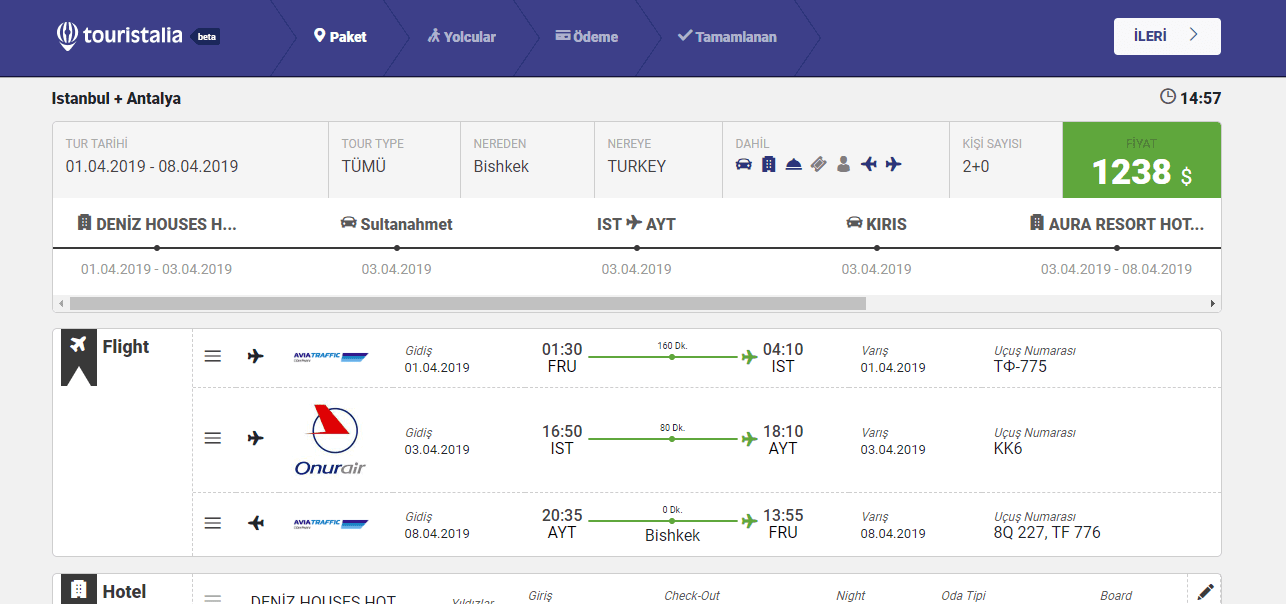Go to the Yolcular step
The width and height of the screenshot is (1286, 604).
click(x=461, y=37)
